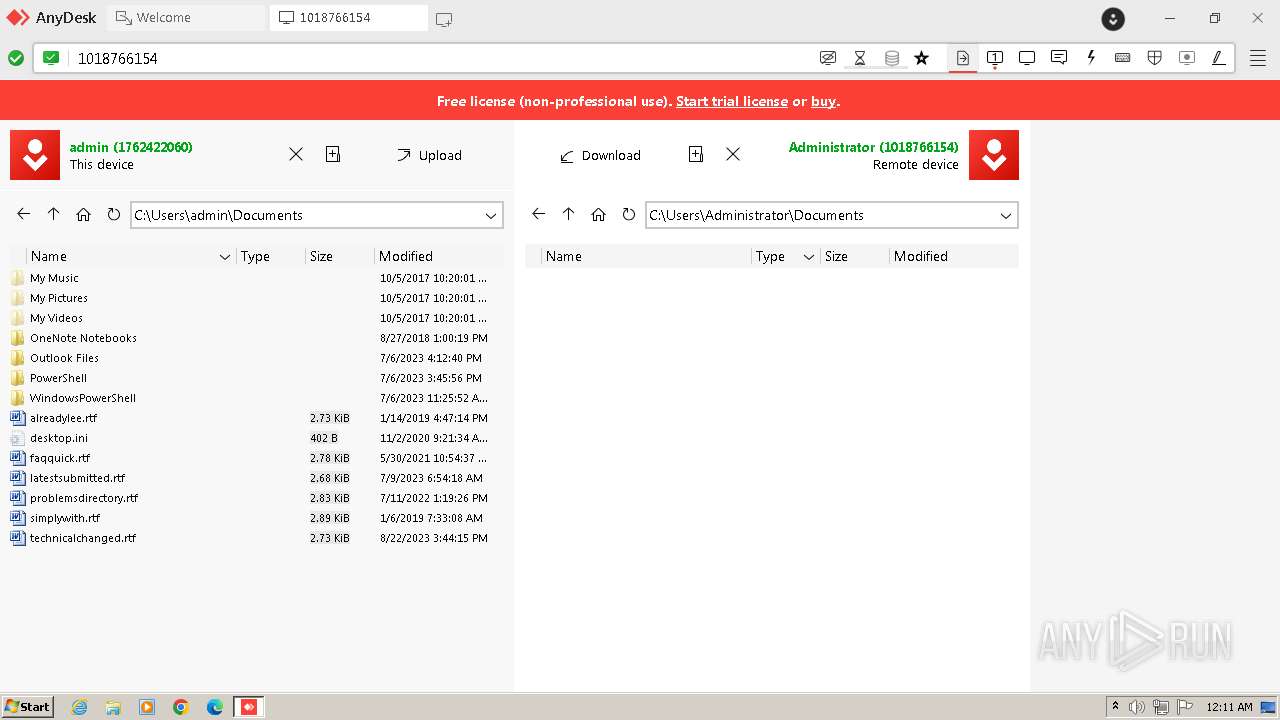The height and width of the screenshot is (720, 1280).
Task: Expand local path dropdown C:\Users\admin\Documents
Action: [491, 215]
